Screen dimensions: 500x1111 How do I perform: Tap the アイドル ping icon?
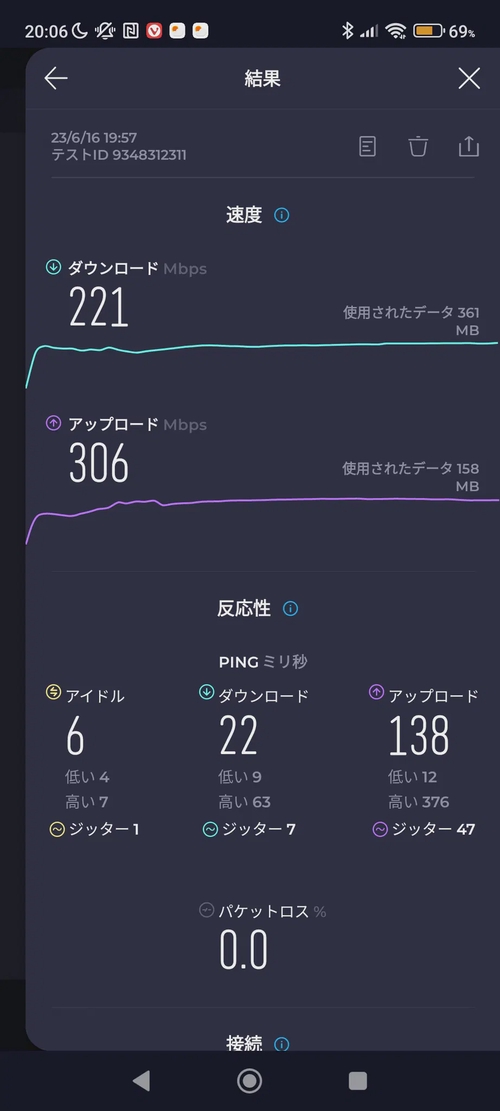pos(53,692)
